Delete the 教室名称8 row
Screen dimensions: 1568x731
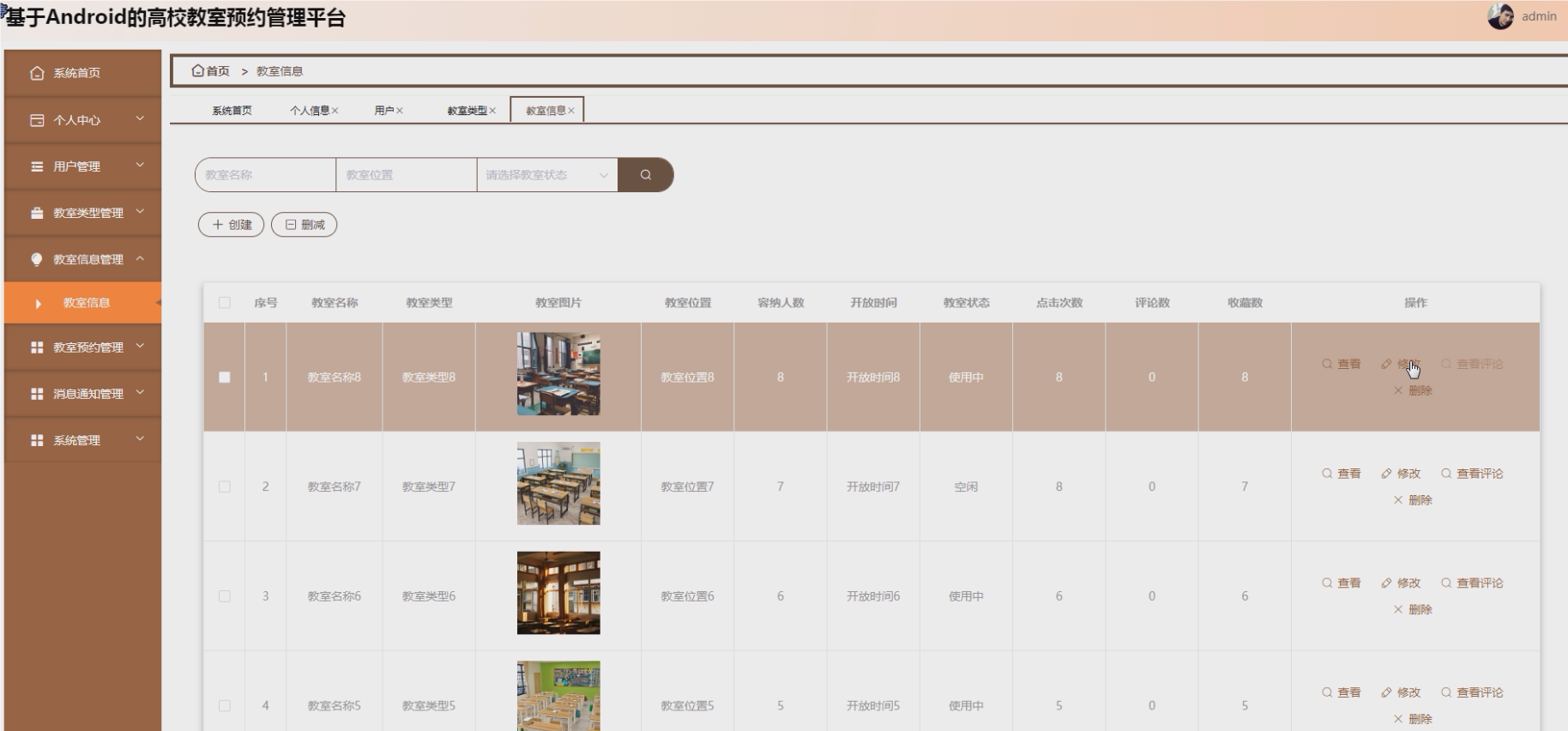[x=1413, y=390]
